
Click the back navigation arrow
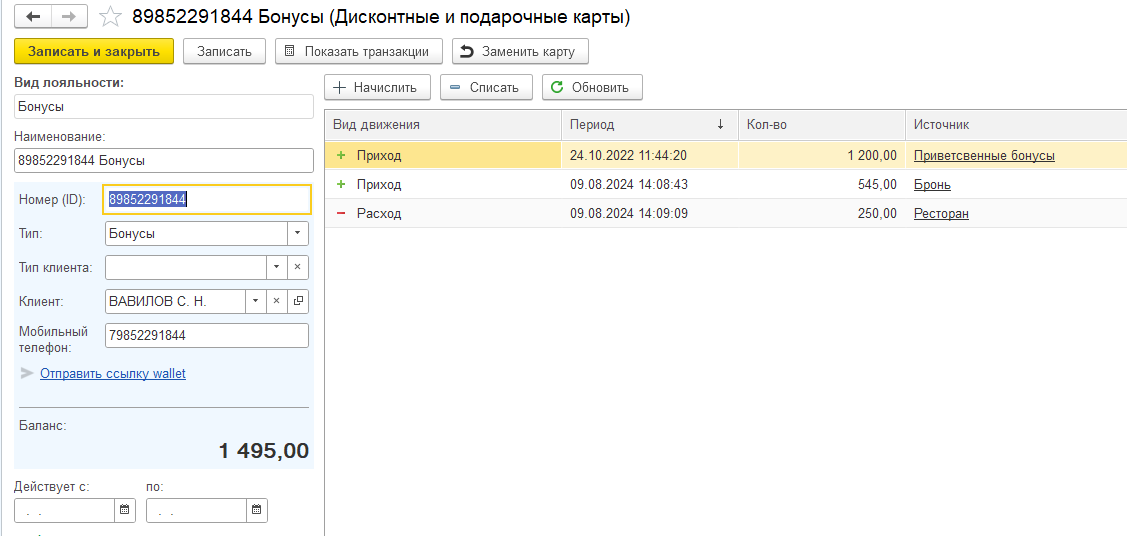[33, 17]
